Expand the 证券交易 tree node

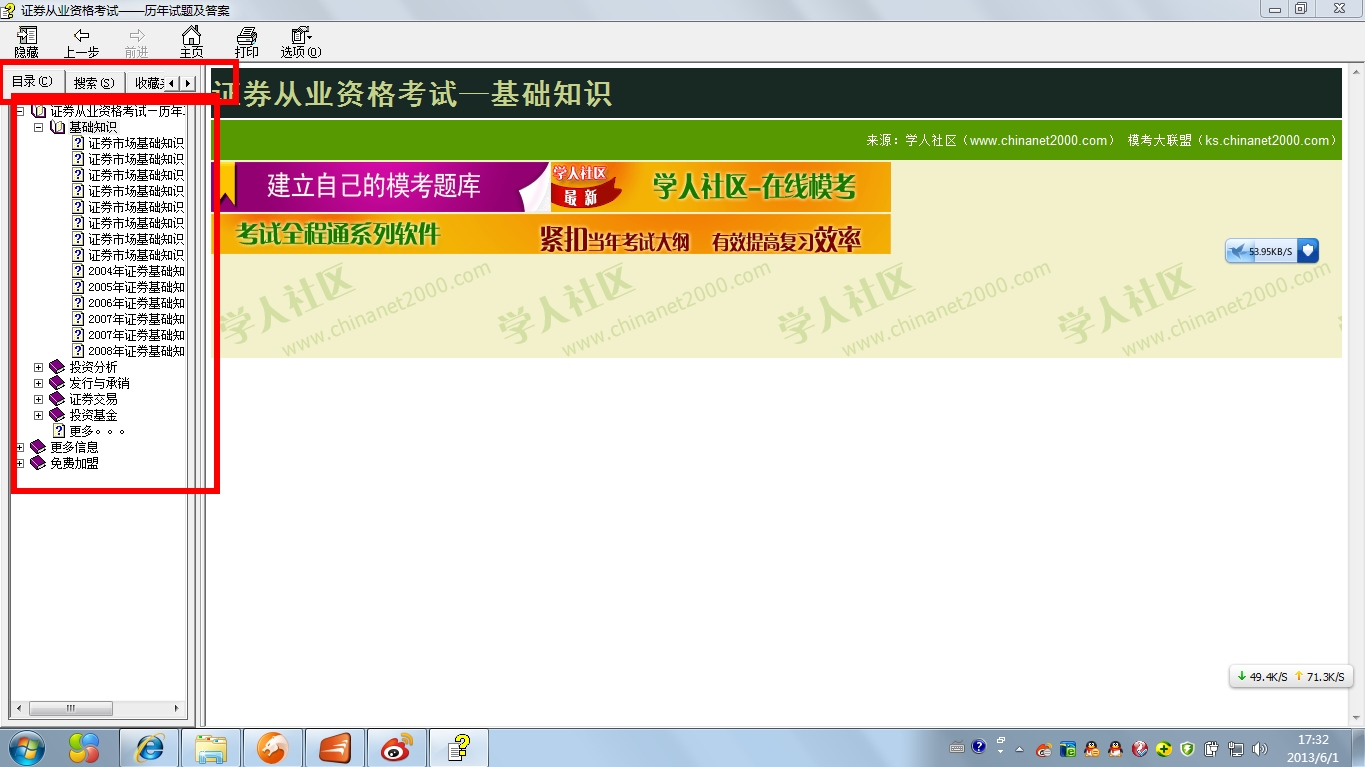[x=39, y=399]
